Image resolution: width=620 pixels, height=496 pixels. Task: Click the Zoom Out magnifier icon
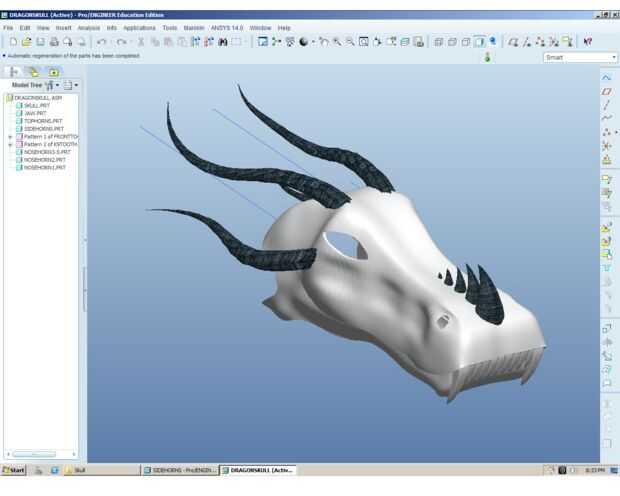[350, 42]
